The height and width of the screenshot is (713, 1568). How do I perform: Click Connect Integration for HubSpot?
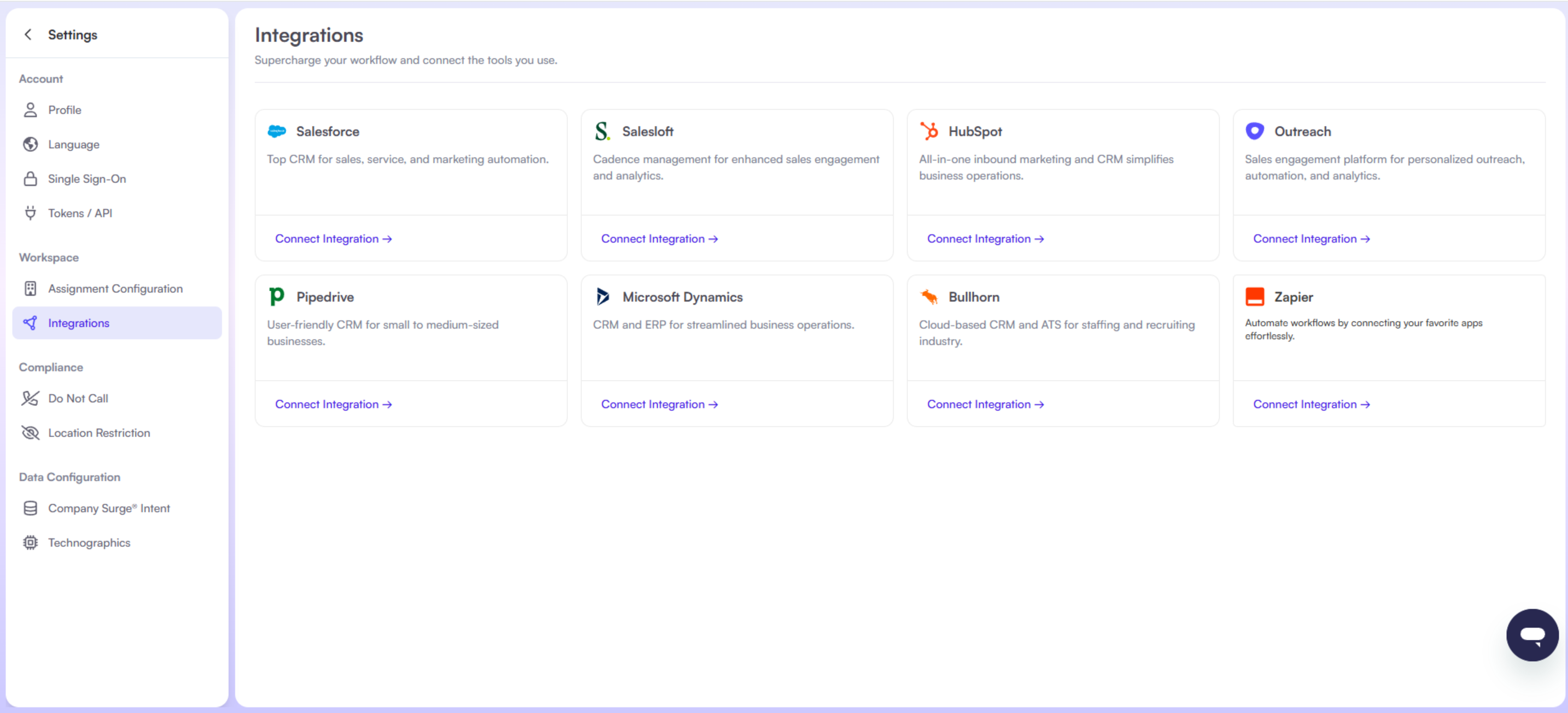(985, 239)
